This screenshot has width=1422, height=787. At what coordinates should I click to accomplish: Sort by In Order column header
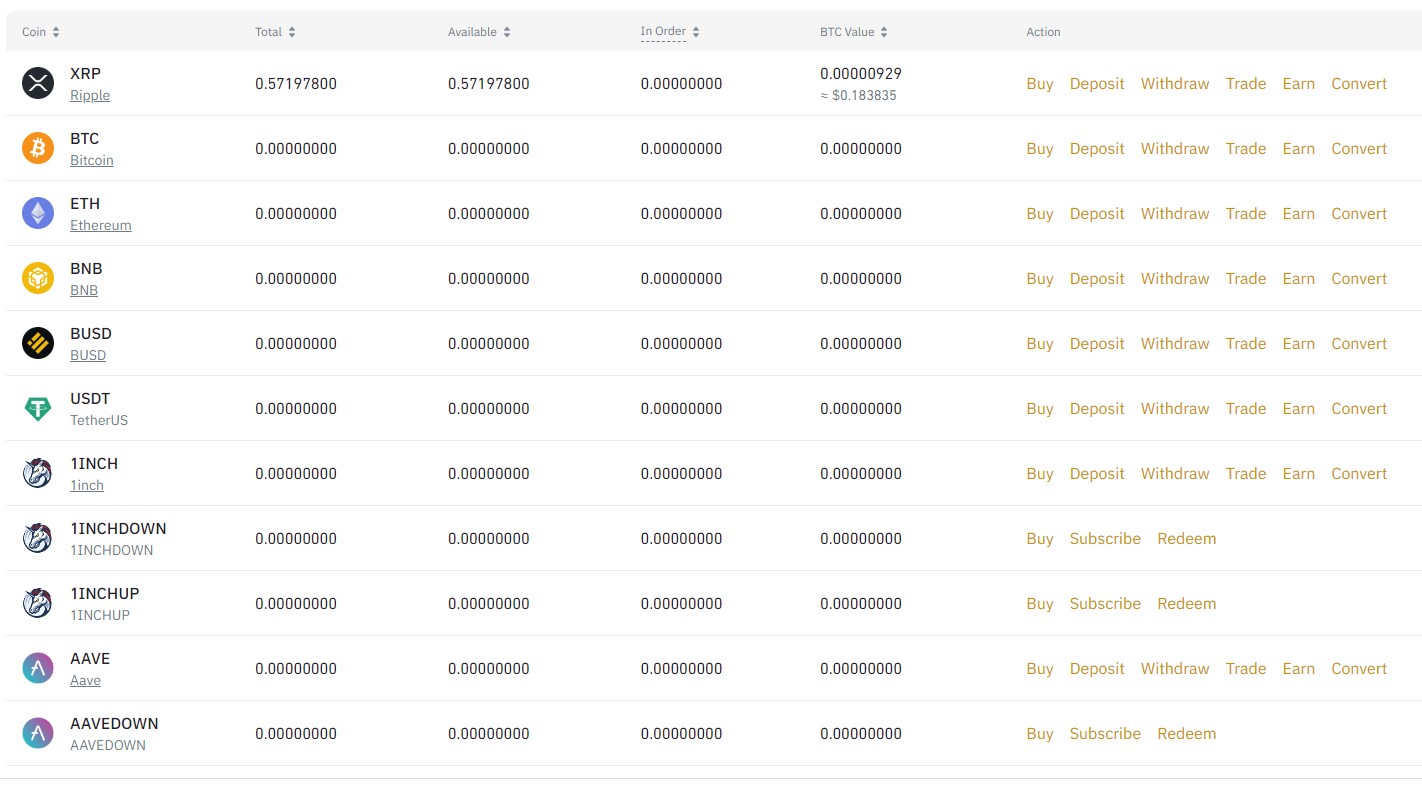click(x=670, y=32)
